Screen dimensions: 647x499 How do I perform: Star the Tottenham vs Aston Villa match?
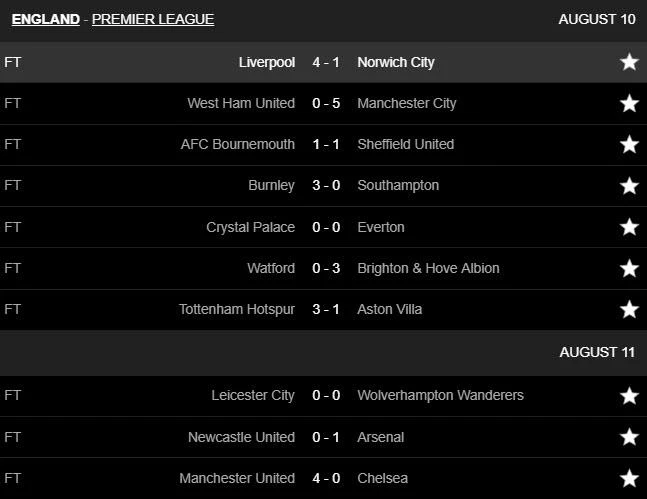pos(629,309)
